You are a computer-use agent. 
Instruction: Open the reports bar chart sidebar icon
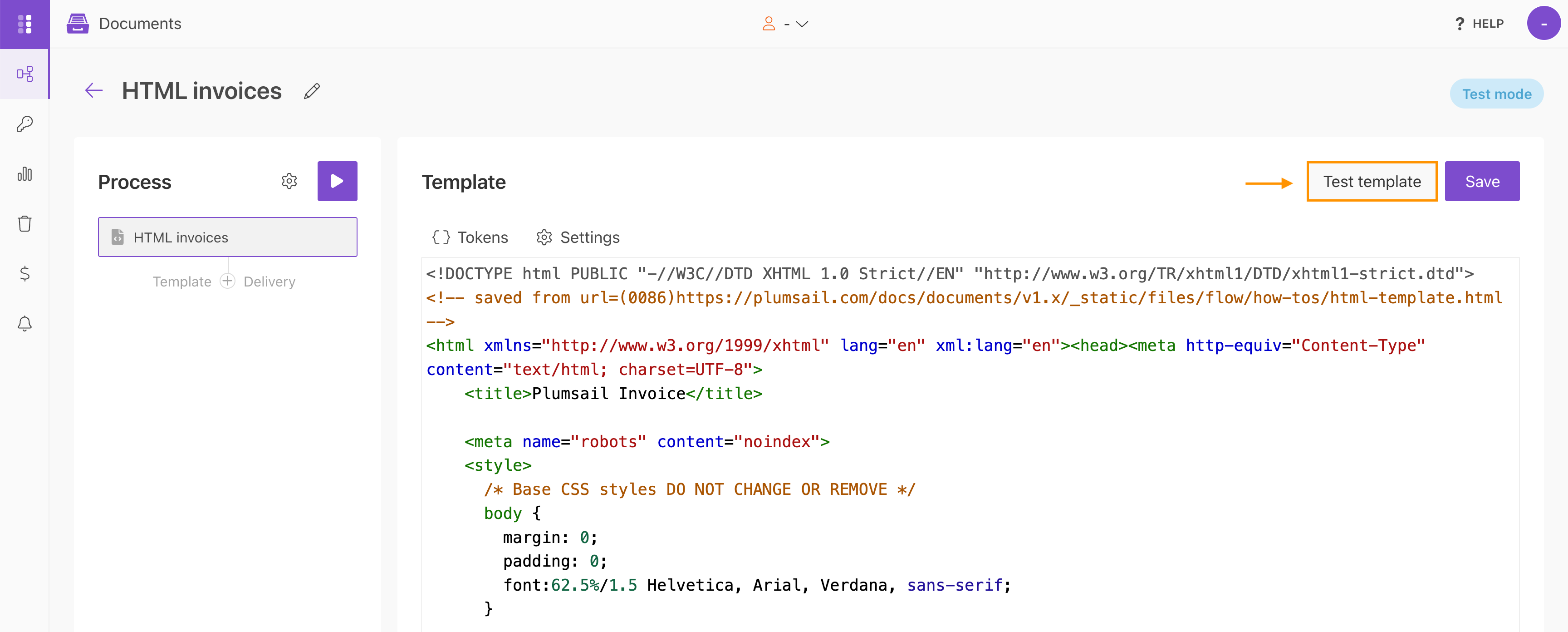[24, 174]
